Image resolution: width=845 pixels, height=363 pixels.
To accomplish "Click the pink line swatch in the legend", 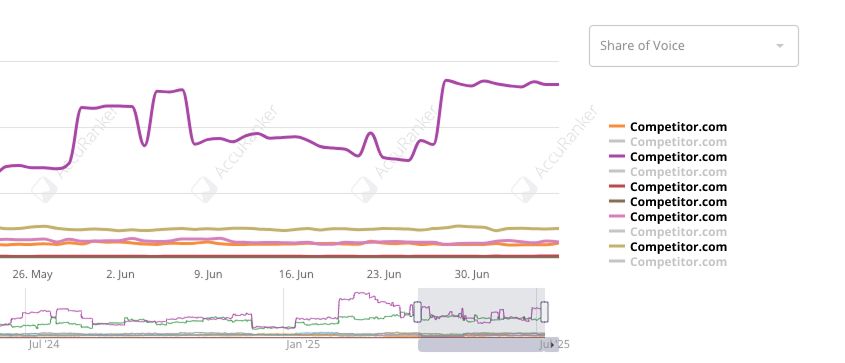I will pos(617,217).
